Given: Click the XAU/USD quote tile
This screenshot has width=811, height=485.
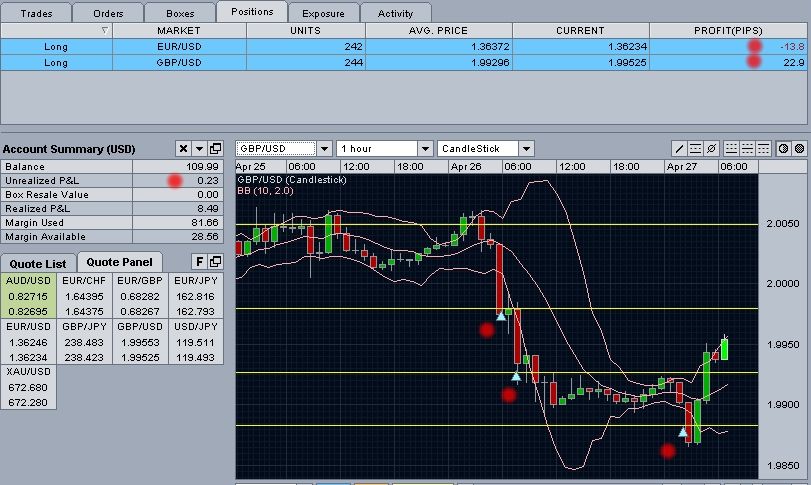Looking at the screenshot, I should [x=28, y=387].
